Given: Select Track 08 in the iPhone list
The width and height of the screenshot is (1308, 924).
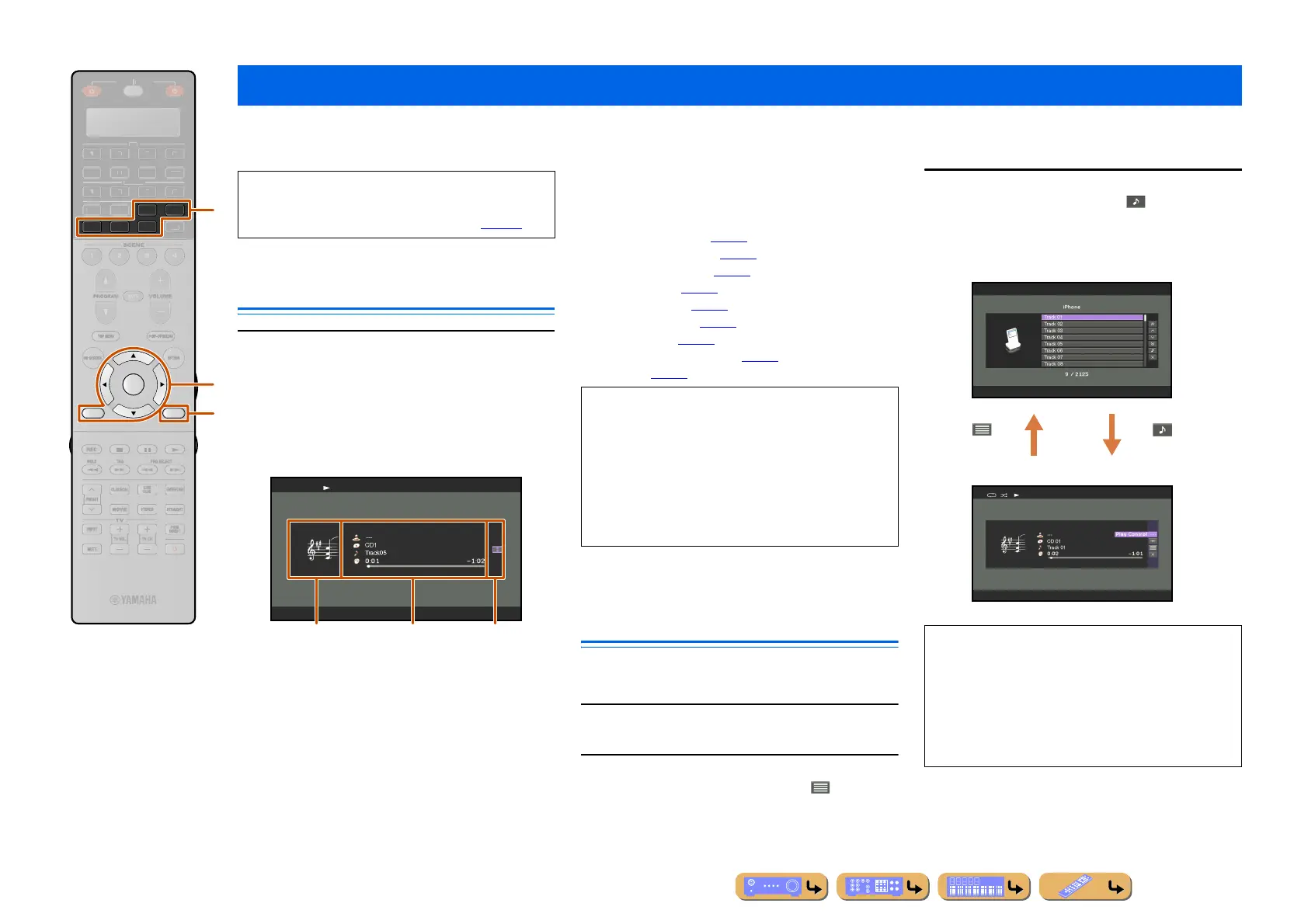Looking at the screenshot, I should tap(1092, 363).
